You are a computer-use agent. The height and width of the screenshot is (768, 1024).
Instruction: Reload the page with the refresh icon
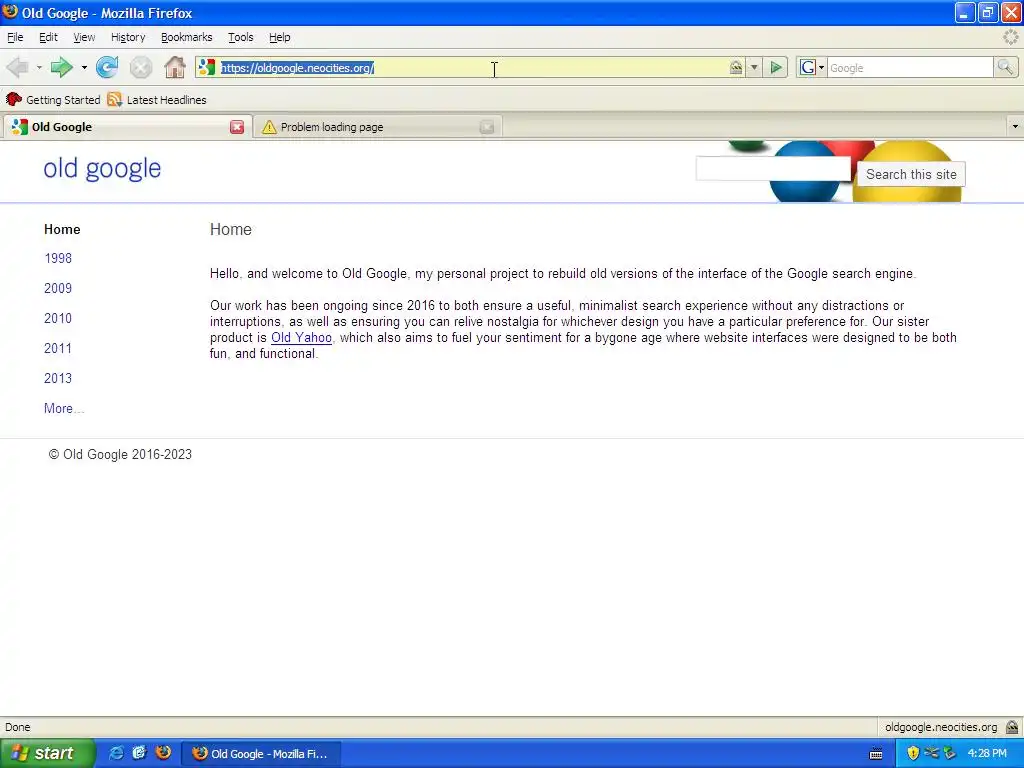tap(107, 67)
